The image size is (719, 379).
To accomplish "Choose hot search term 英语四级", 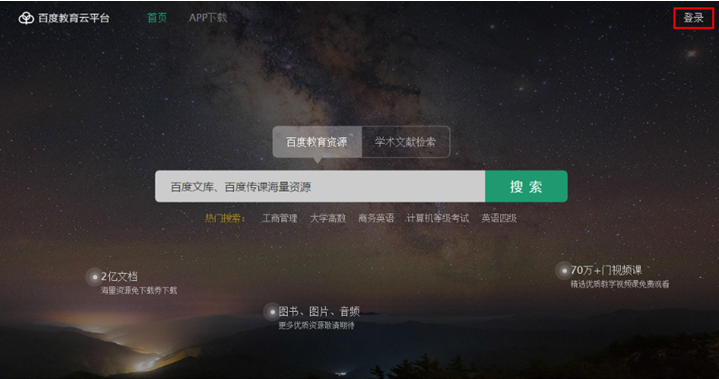I will tap(499, 218).
